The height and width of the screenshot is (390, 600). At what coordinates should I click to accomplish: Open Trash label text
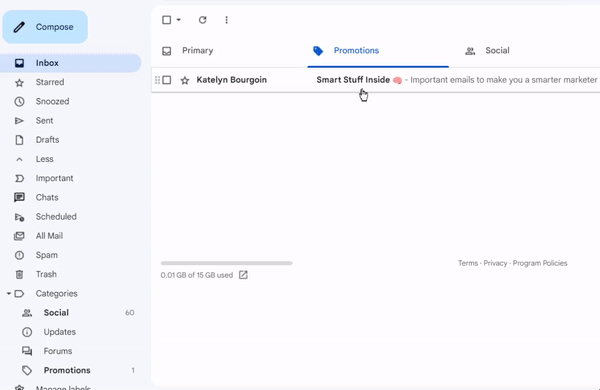pyautogui.click(x=46, y=274)
